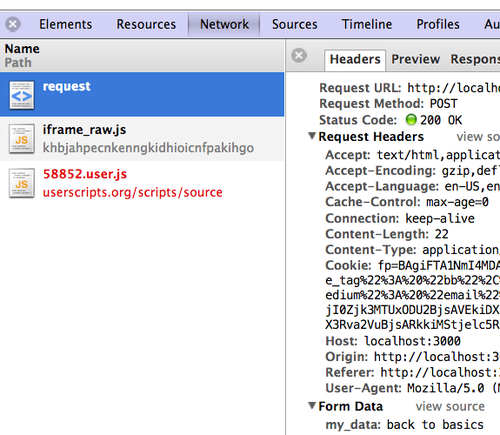Collapse the Form Data section

coord(312,406)
